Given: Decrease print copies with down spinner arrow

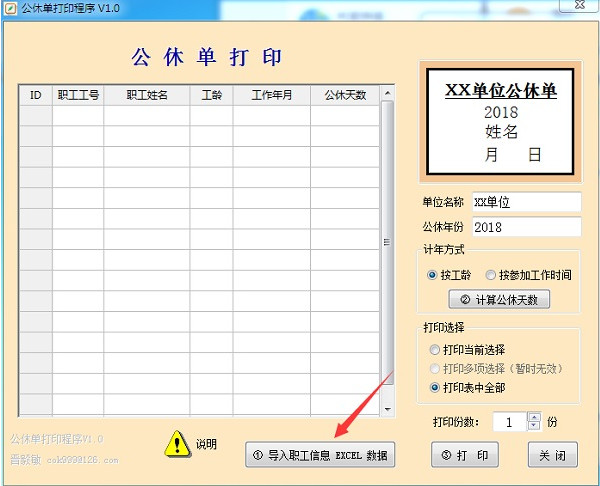Looking at the screenshot, I should click(534, 426).
